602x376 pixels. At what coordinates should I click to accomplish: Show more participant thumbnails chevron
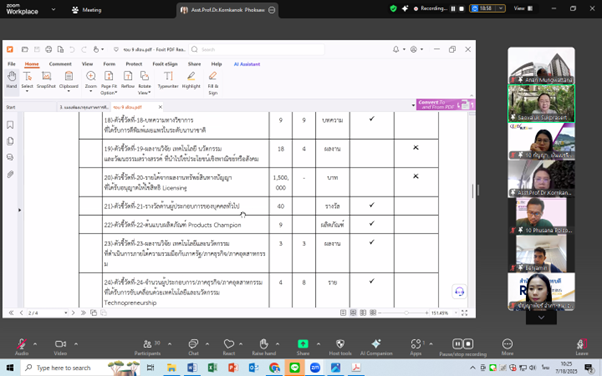click(x=541, y=318)
